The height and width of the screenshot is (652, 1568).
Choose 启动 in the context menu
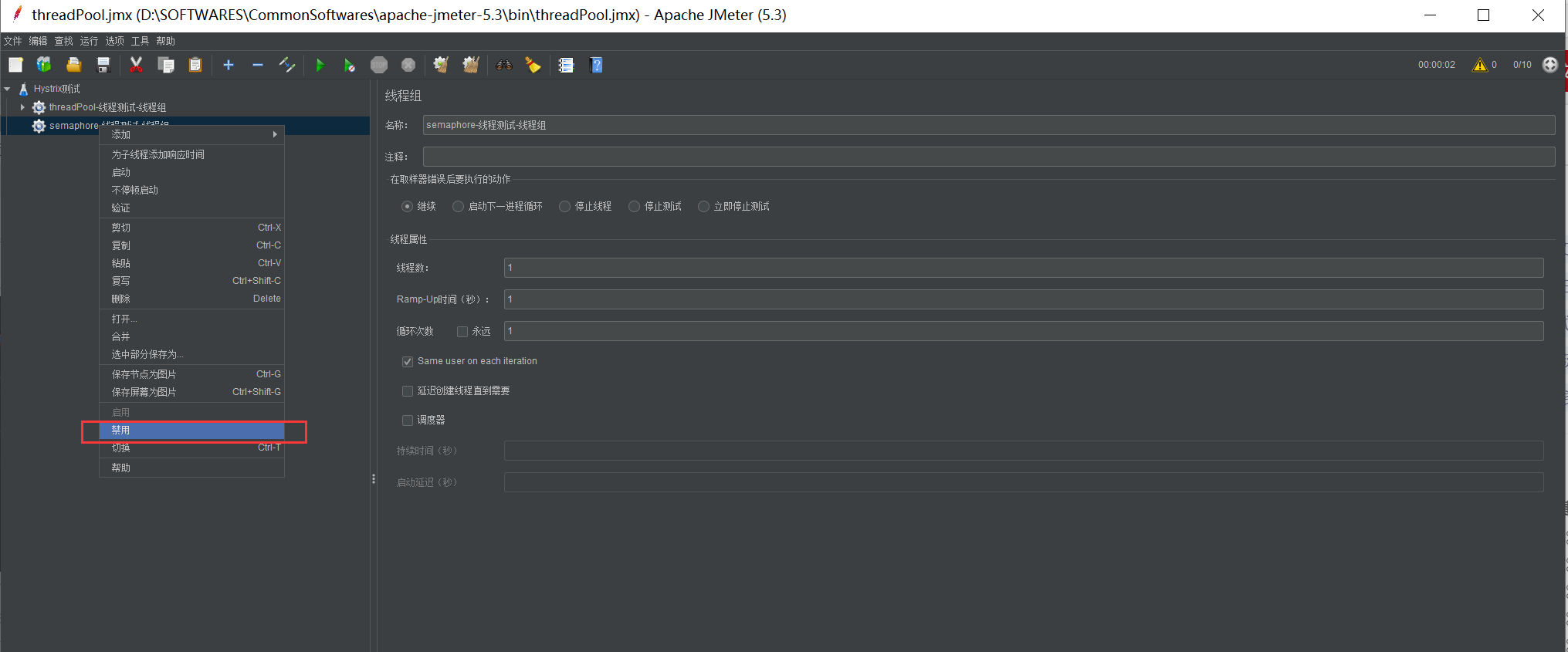tap(192, 172)
